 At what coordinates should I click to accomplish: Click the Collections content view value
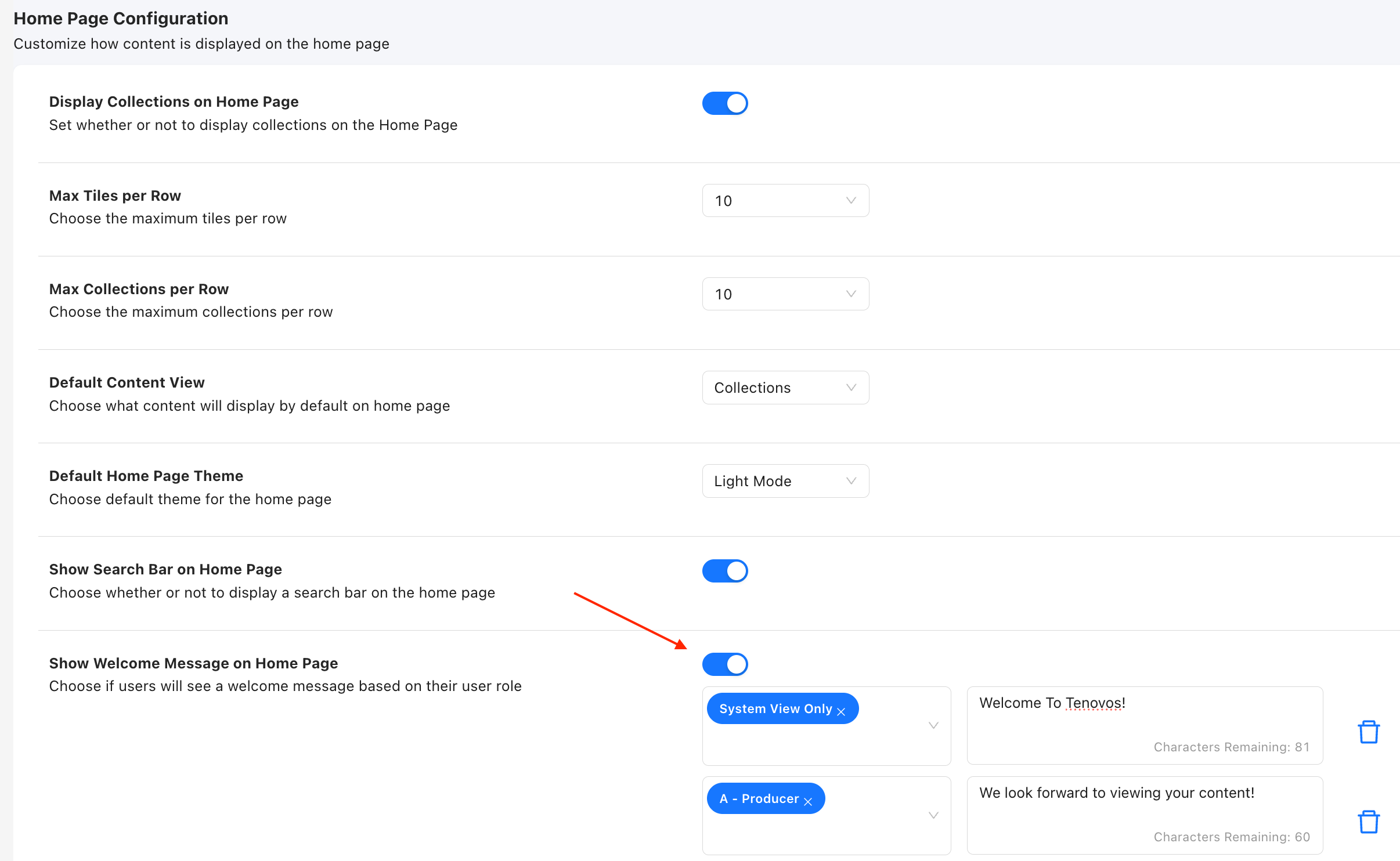pos(752,388)
